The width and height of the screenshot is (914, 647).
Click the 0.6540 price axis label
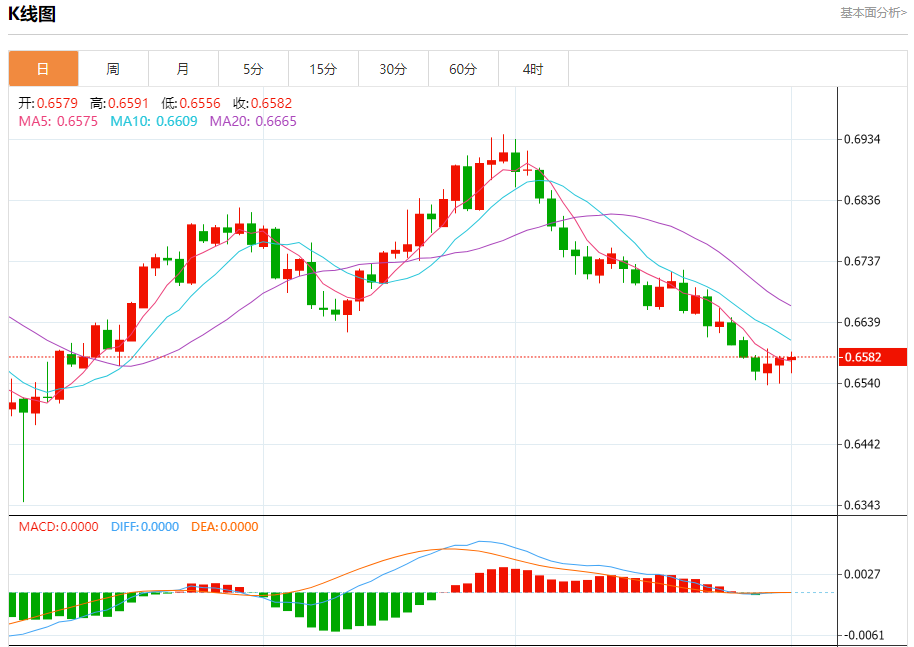click(x=862, y=383)
